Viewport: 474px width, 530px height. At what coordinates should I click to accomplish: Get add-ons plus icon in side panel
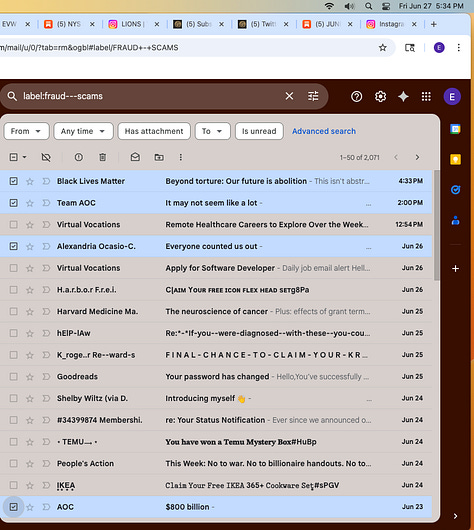pyautogui.click(x=455, y=268)
